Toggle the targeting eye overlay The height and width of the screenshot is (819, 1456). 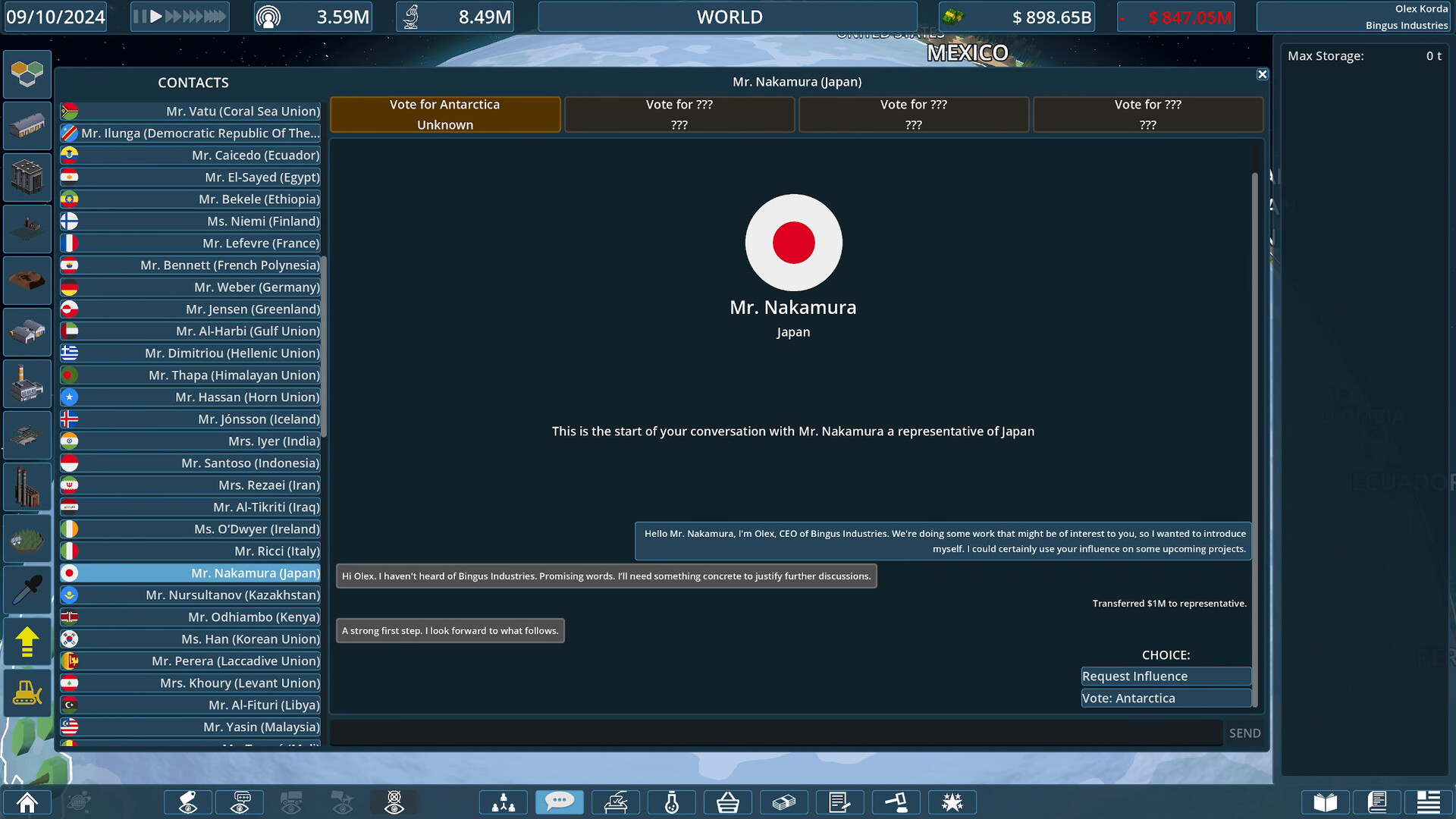394,802
